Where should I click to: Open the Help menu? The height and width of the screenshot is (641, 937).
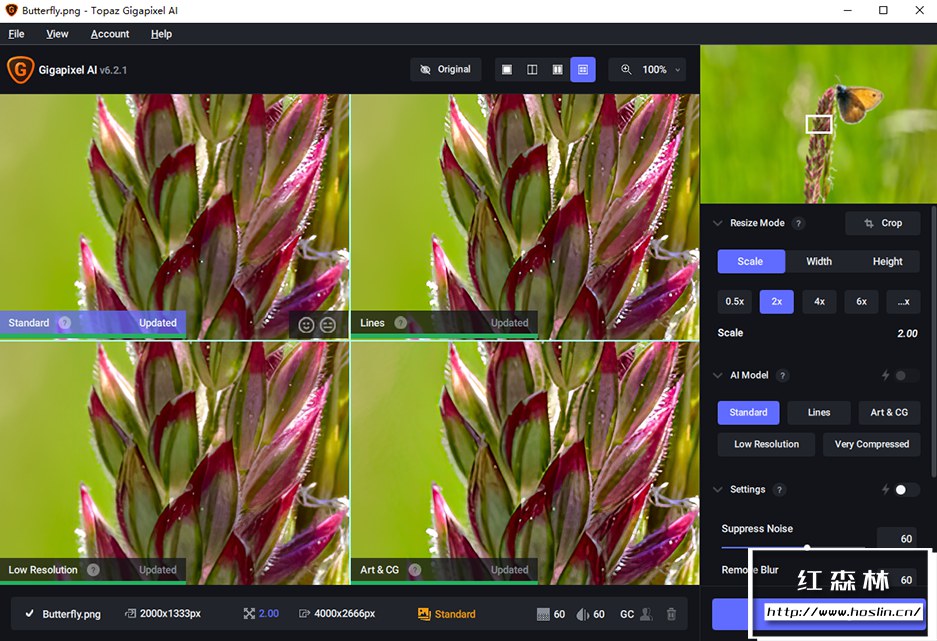(x=161, y=34)
